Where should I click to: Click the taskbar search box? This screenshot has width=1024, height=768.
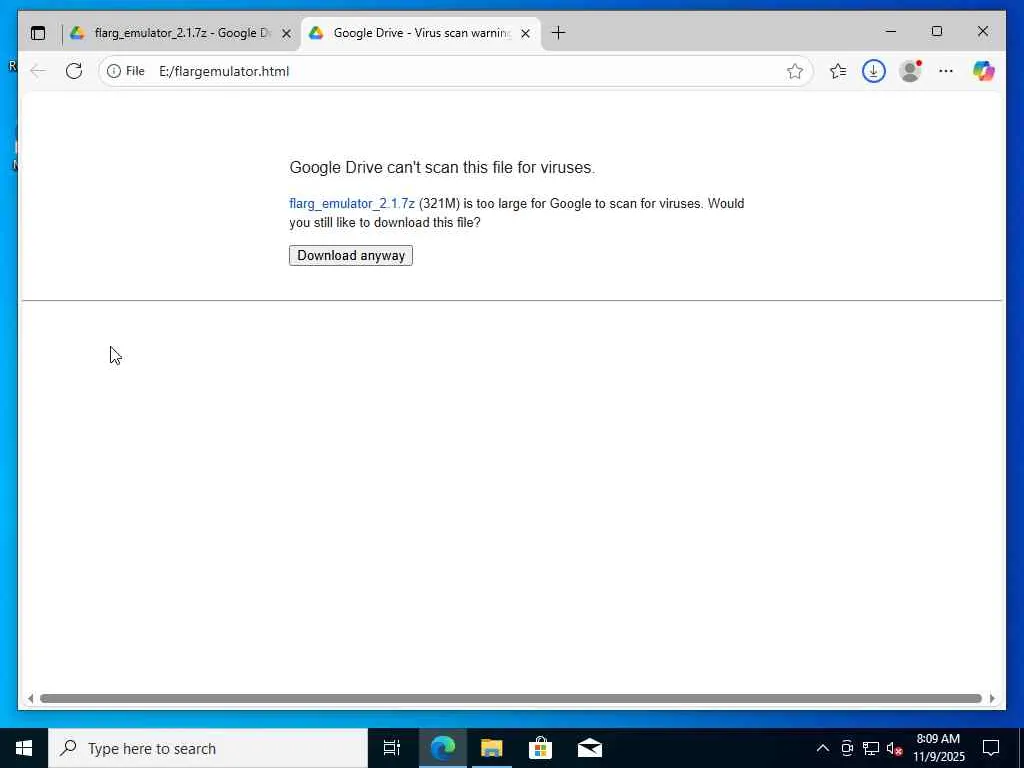(x=208, y=748)
